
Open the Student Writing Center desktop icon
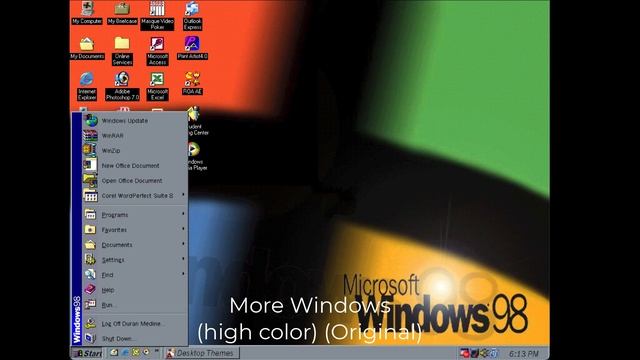point(198,121)
